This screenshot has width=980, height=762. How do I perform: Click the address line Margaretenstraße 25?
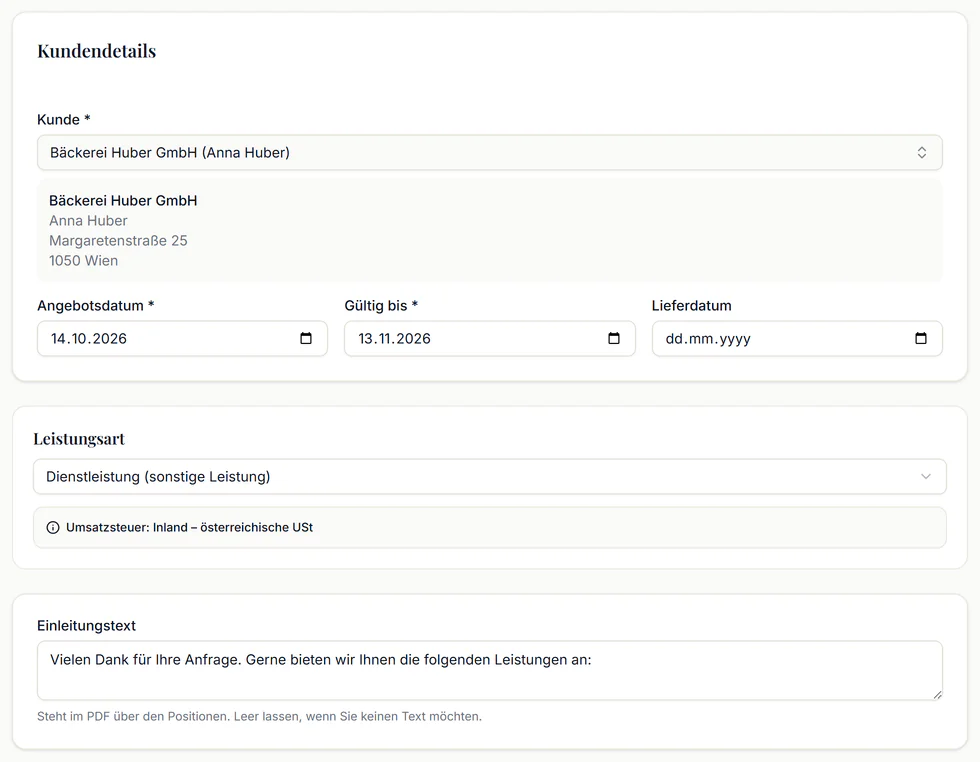coord(118,241)
